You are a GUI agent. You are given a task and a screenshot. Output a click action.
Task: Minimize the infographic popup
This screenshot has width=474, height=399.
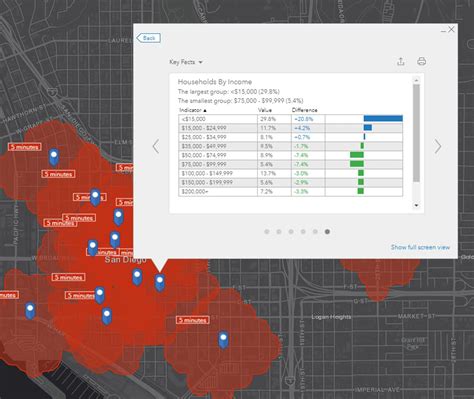point(443,31)
